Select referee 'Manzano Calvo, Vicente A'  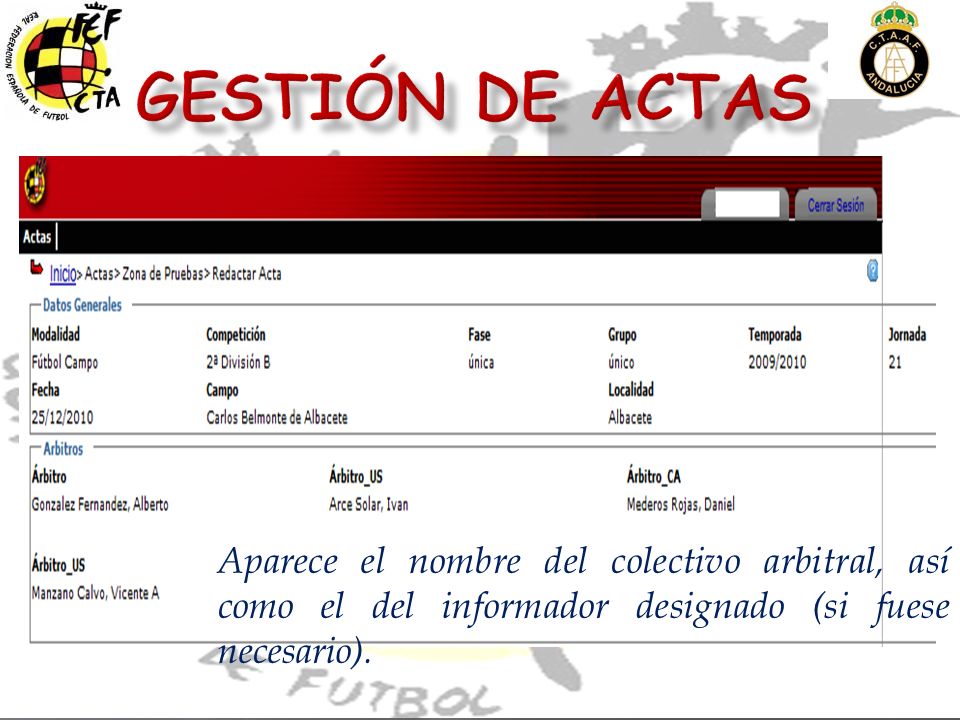[x=96, y=593]
